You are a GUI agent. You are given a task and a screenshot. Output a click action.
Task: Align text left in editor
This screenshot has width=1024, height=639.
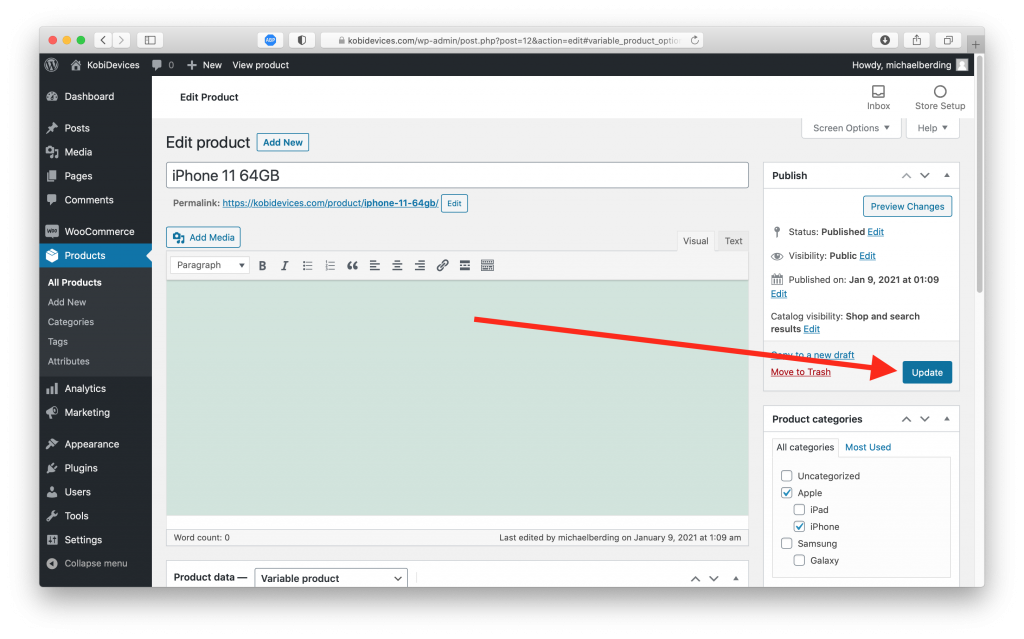coord(375,265)
